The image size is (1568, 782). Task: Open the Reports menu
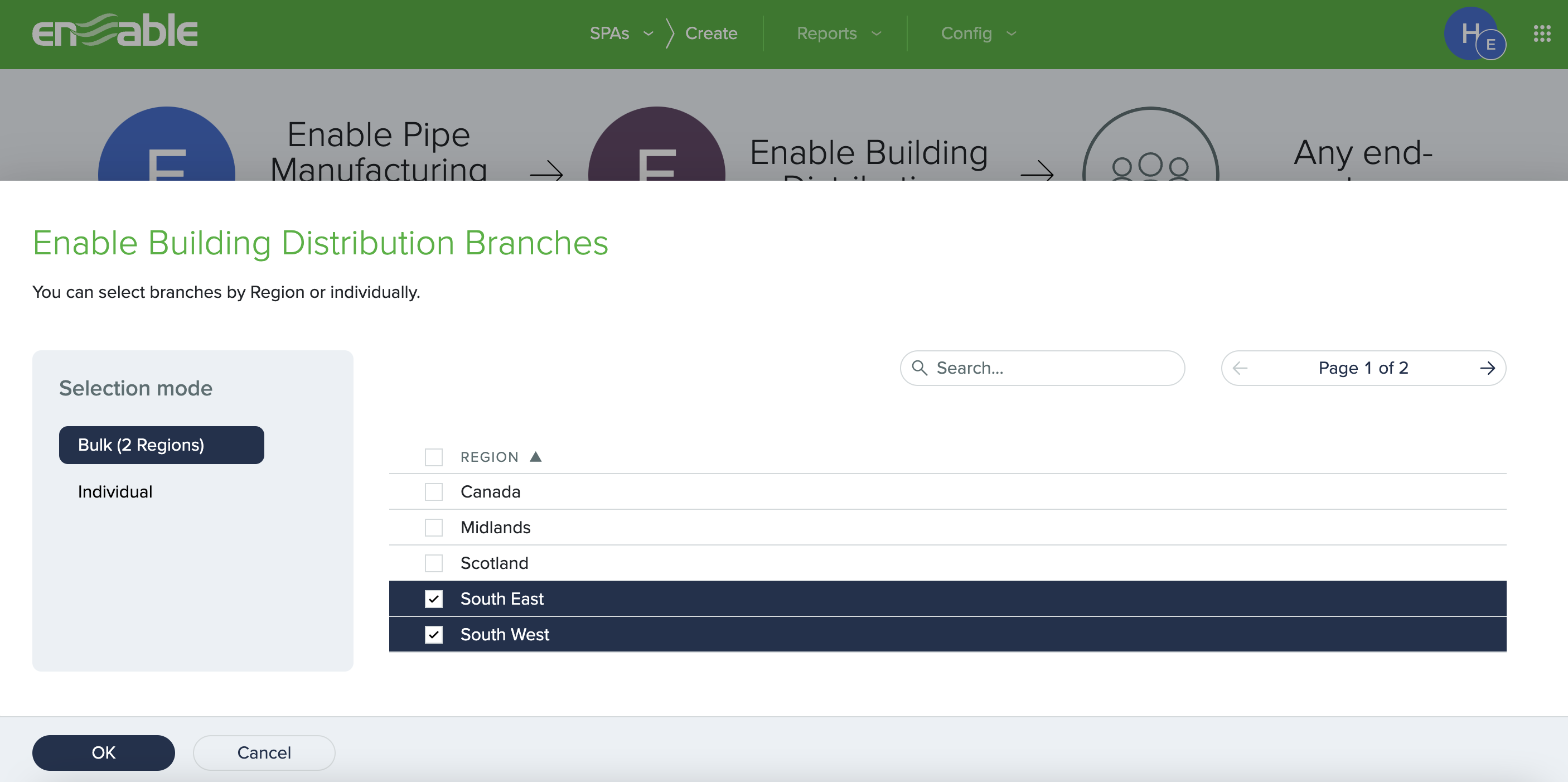click(x=826, y=33)
